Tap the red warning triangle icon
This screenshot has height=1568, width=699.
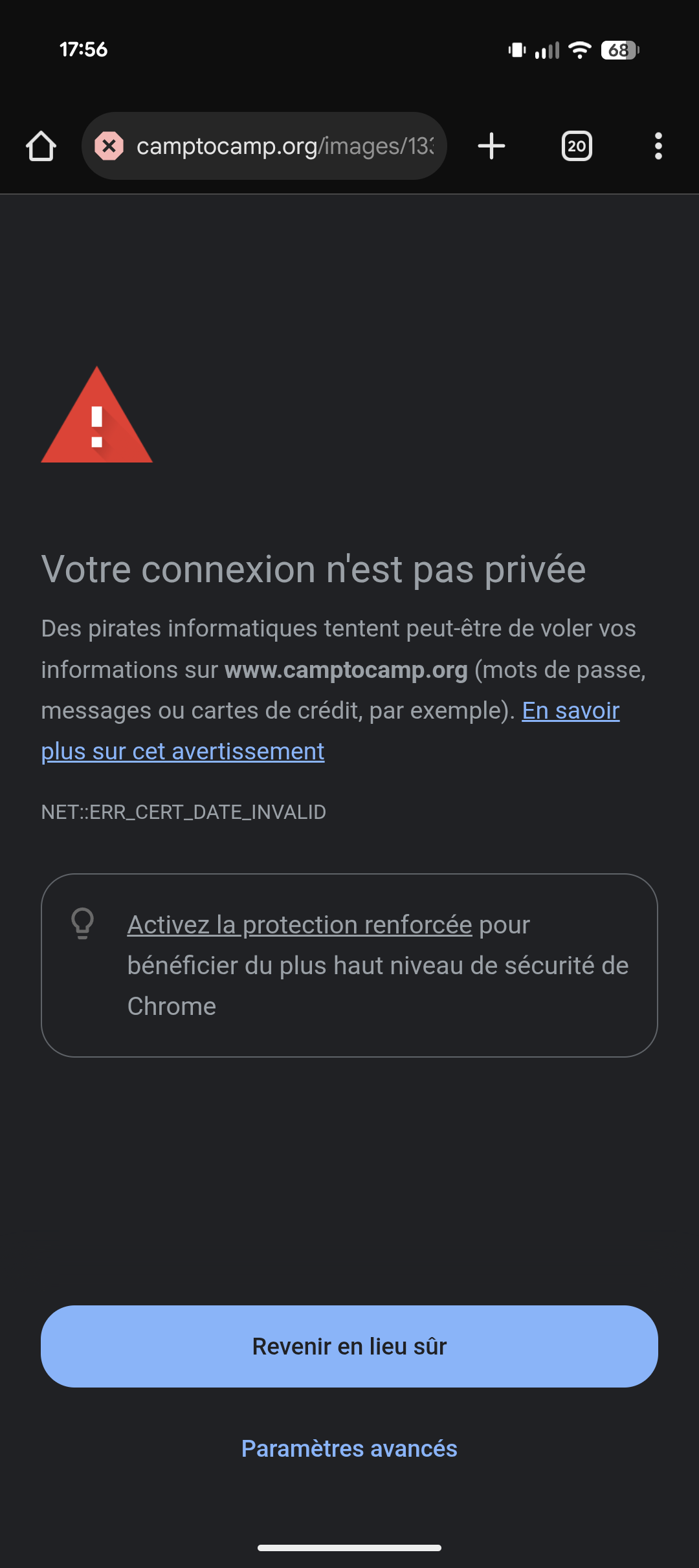96,417
